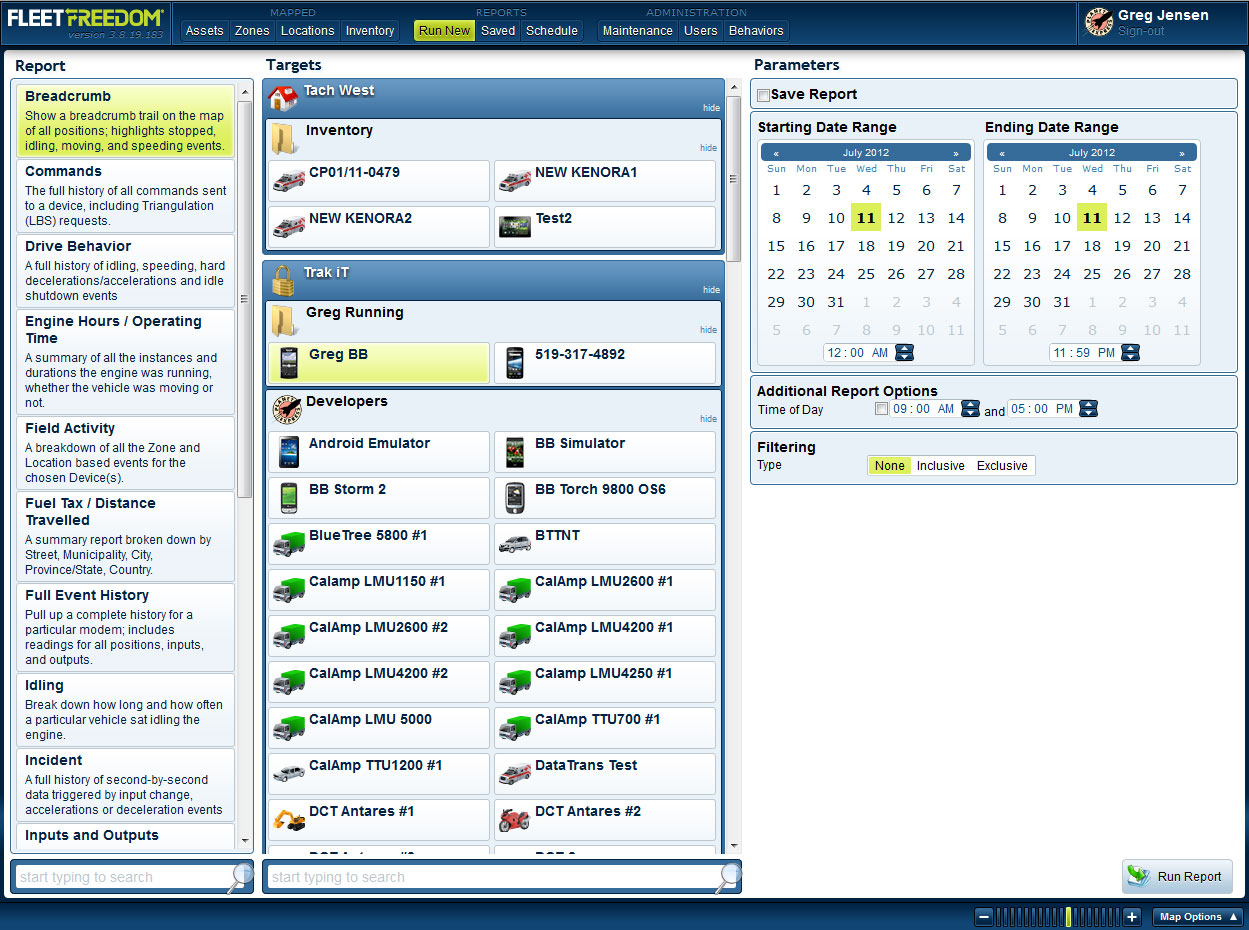Adjust the starting time 12:00 AM stepper
1249x930 pixels.
click(x=904, y=352)
